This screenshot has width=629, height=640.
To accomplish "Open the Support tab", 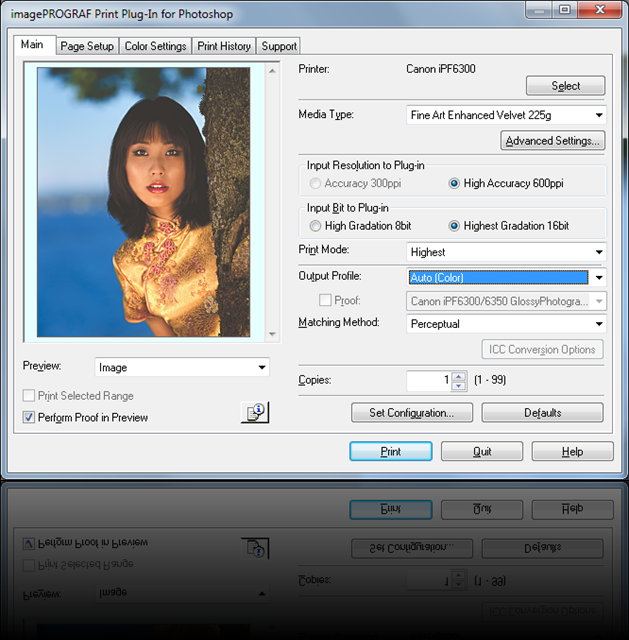I will click(x=279, y=46).
